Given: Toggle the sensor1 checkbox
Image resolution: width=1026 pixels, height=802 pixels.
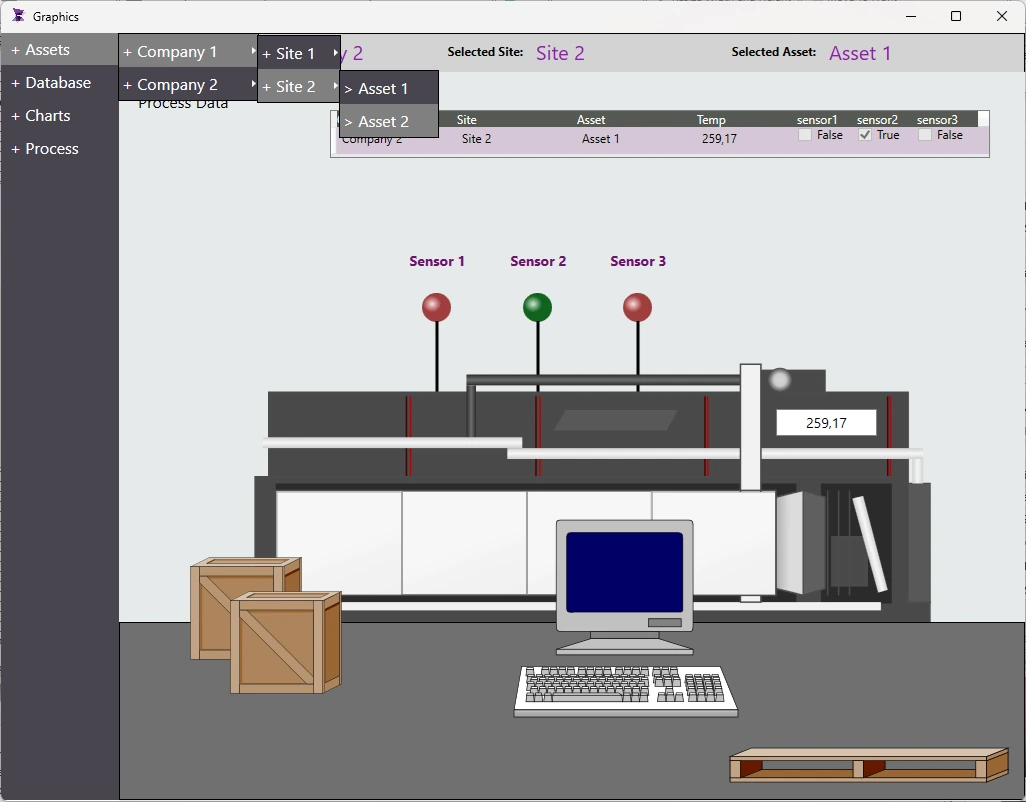Looking at the screenshot, I should coord(805,135).
